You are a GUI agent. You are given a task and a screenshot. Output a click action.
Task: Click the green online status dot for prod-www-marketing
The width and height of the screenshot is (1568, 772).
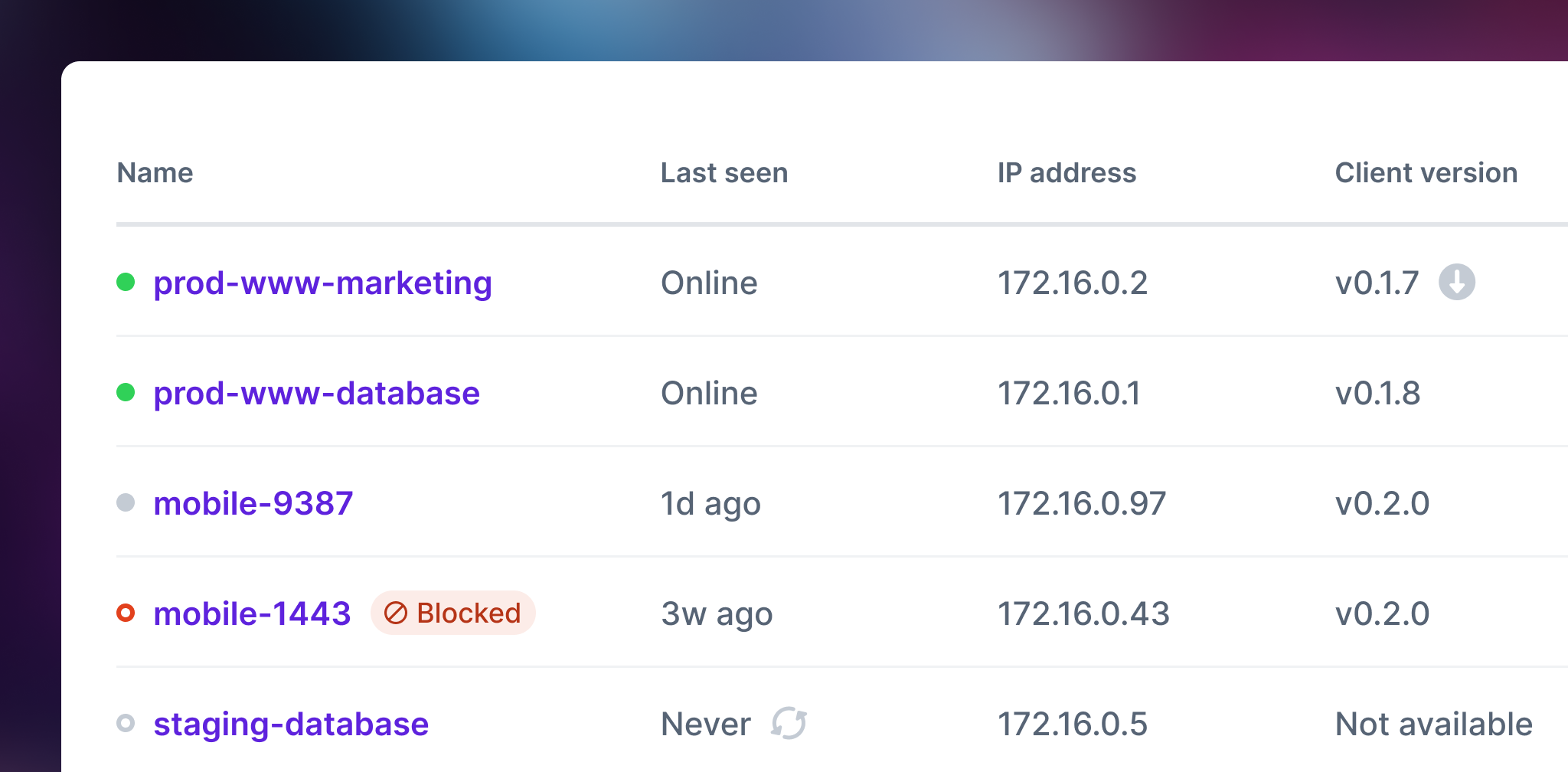[127, 282]
